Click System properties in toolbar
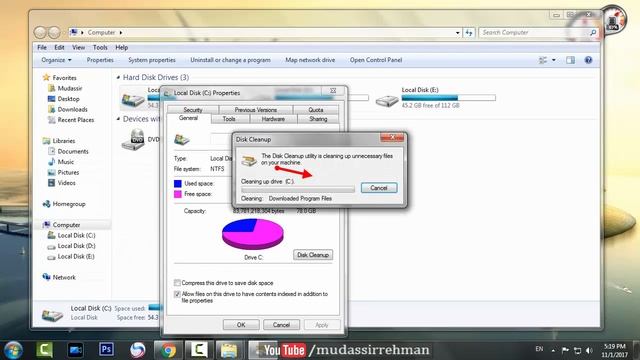Viewport: 640px width, 360px height. pos(152,60)
